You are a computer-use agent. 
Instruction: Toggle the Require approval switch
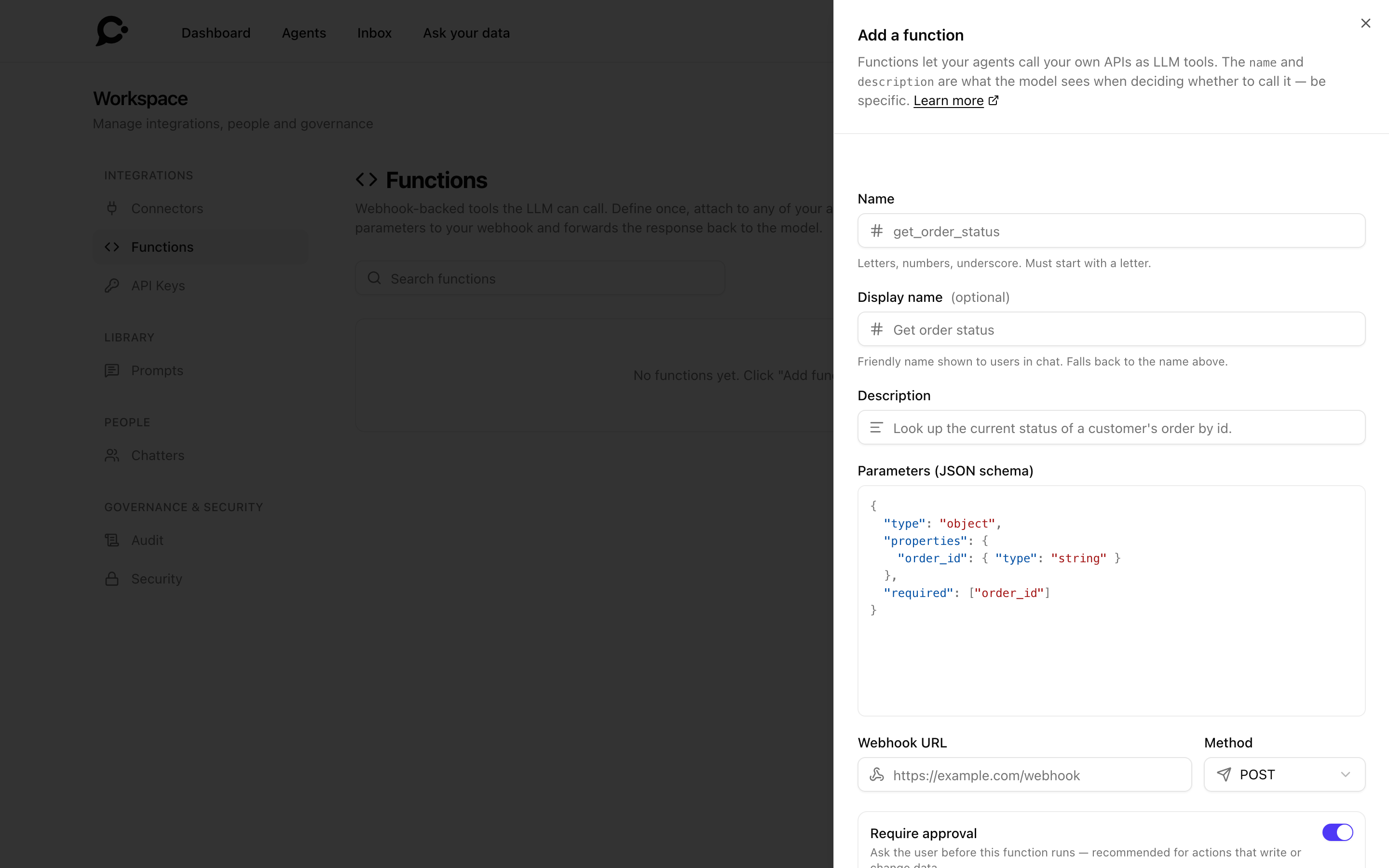click(x=1337, y=832)
